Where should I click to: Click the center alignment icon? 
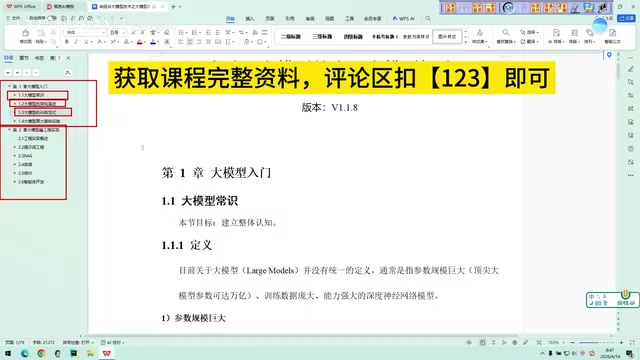coord(190,42)
